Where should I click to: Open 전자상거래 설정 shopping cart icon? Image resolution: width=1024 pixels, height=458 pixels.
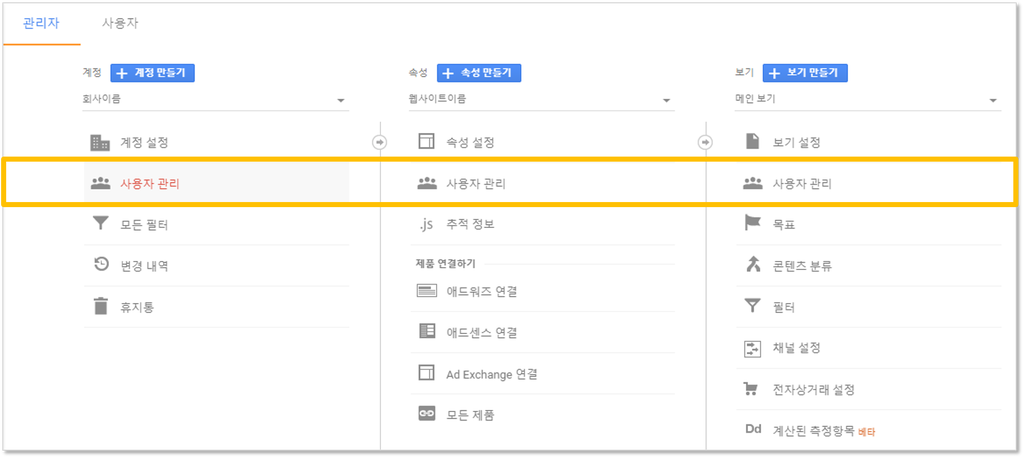(x=753, y=389)
